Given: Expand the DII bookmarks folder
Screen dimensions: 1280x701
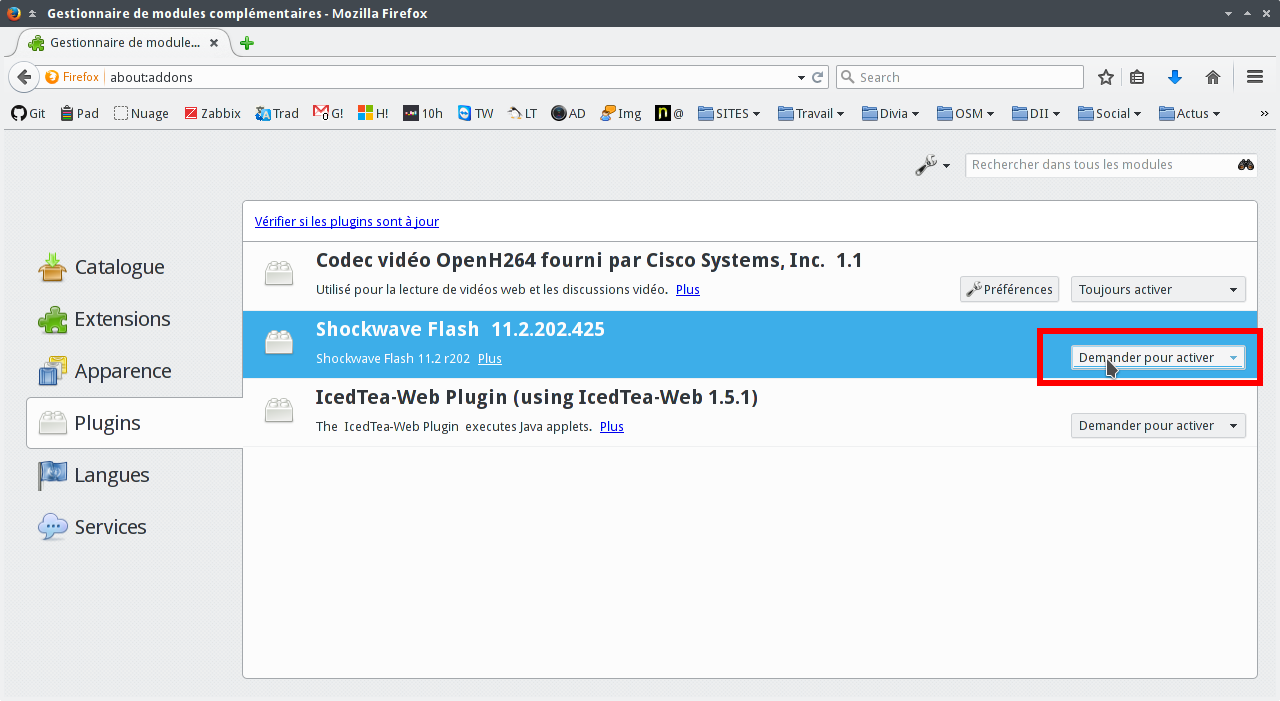Looking at the screenshot, I should [1036, 113].
